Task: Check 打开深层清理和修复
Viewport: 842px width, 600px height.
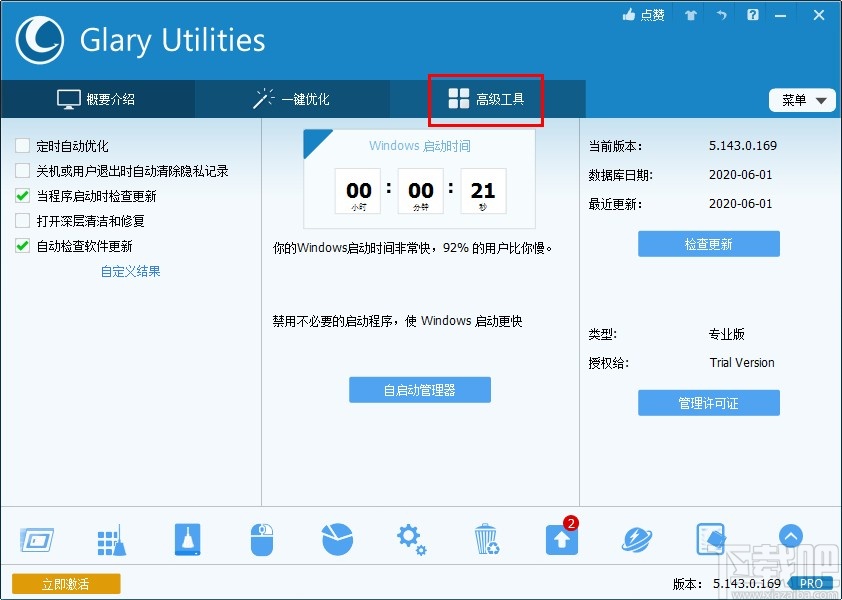Action: coord(22,220)
